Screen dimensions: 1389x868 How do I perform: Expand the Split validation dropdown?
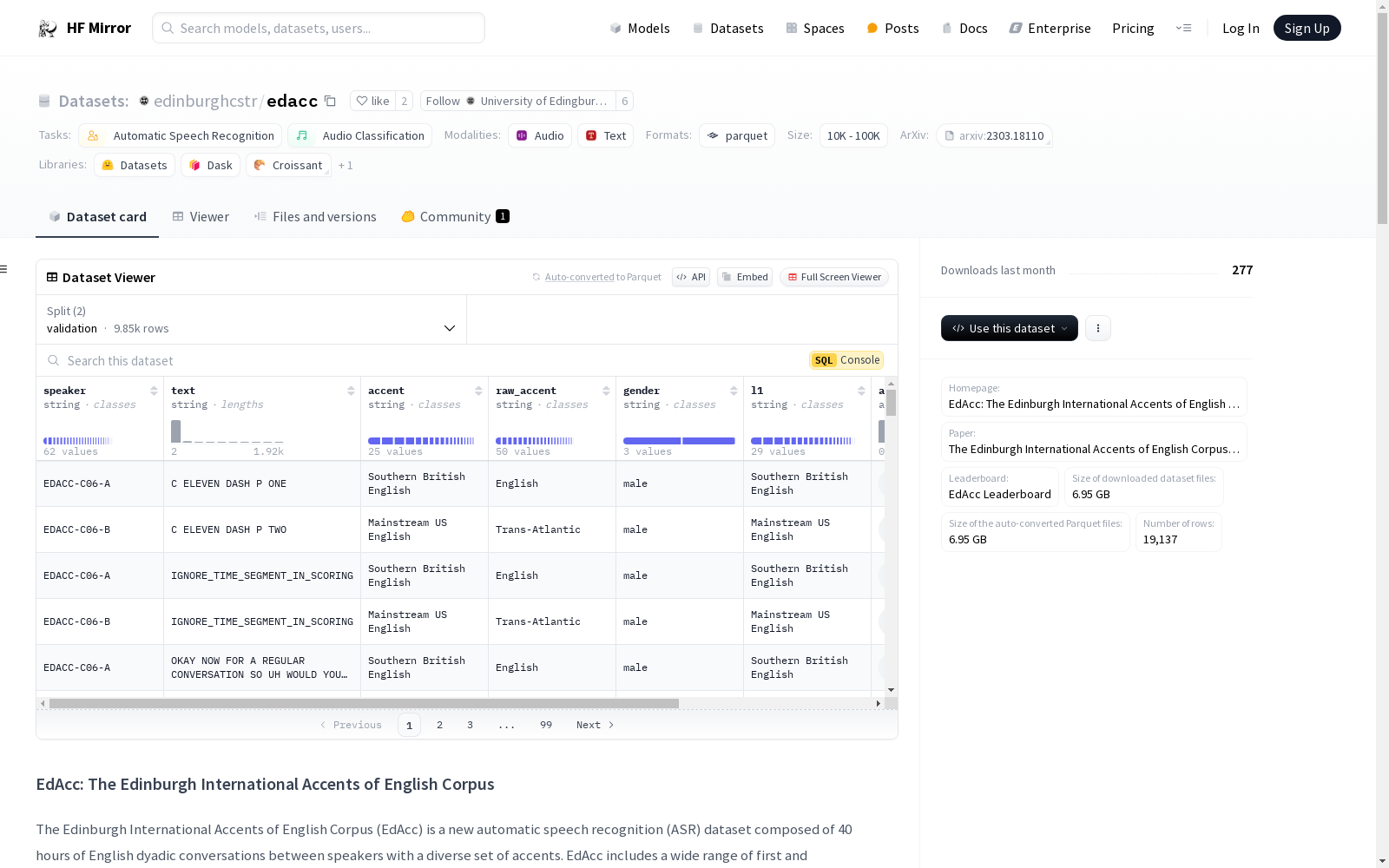tap(251, 319)
